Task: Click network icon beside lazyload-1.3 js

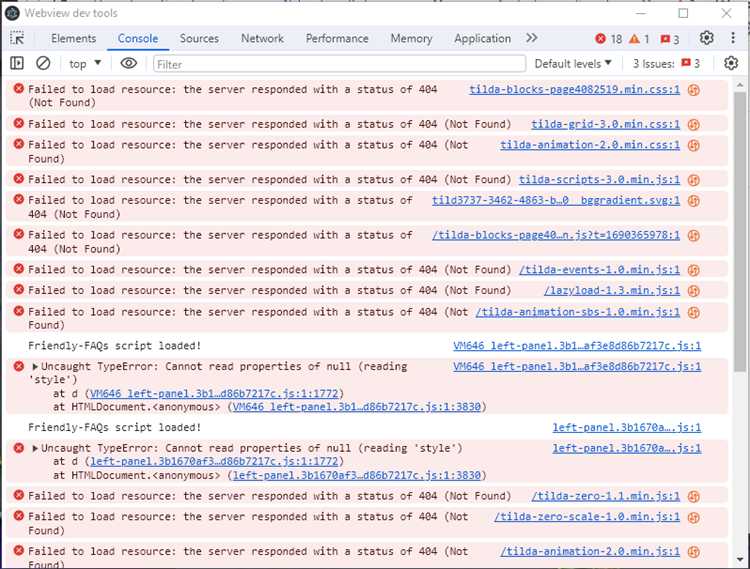Action: click(x=694, y=291)
